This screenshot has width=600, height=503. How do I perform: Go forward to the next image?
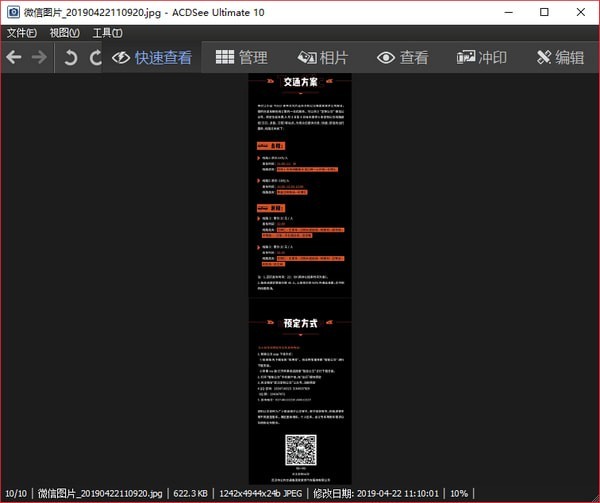pos(39,57)
